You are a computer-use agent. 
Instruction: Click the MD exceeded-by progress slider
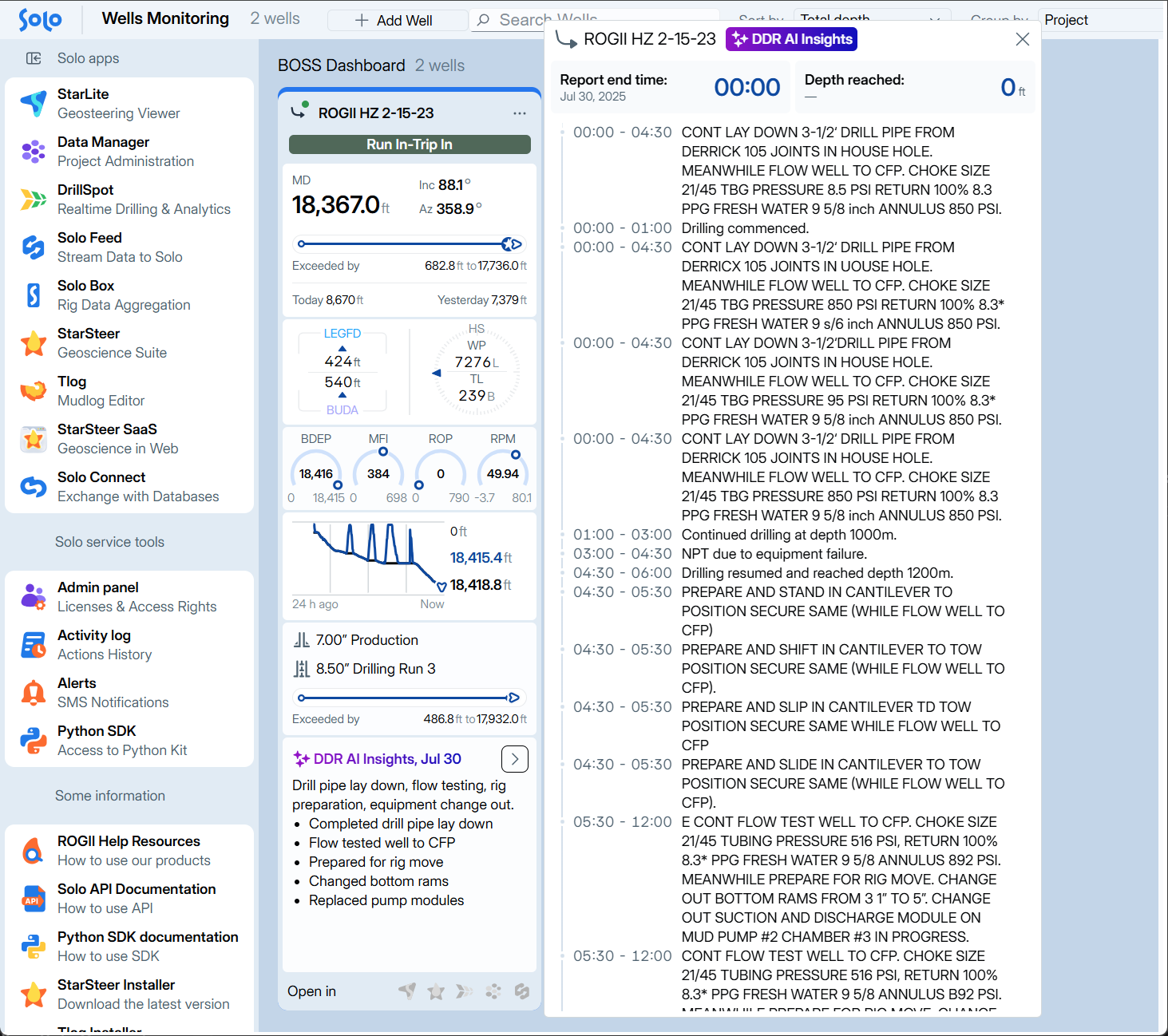tap(410, 244)
